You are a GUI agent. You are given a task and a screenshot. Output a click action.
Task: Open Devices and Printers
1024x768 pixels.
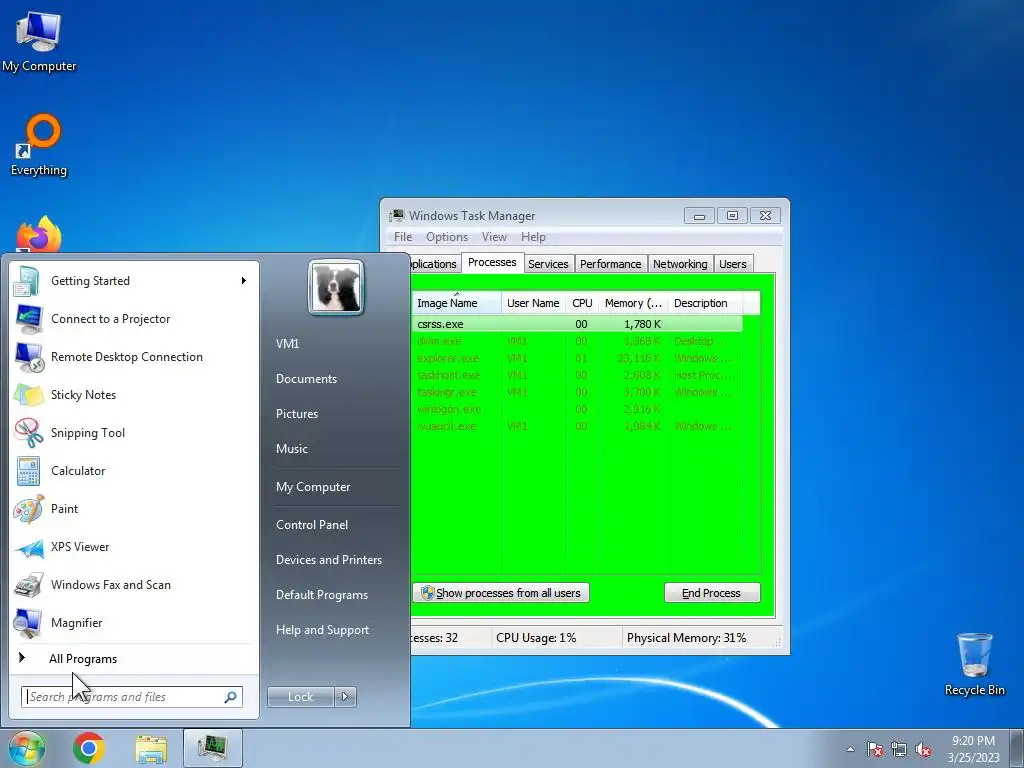click(328, 560)
